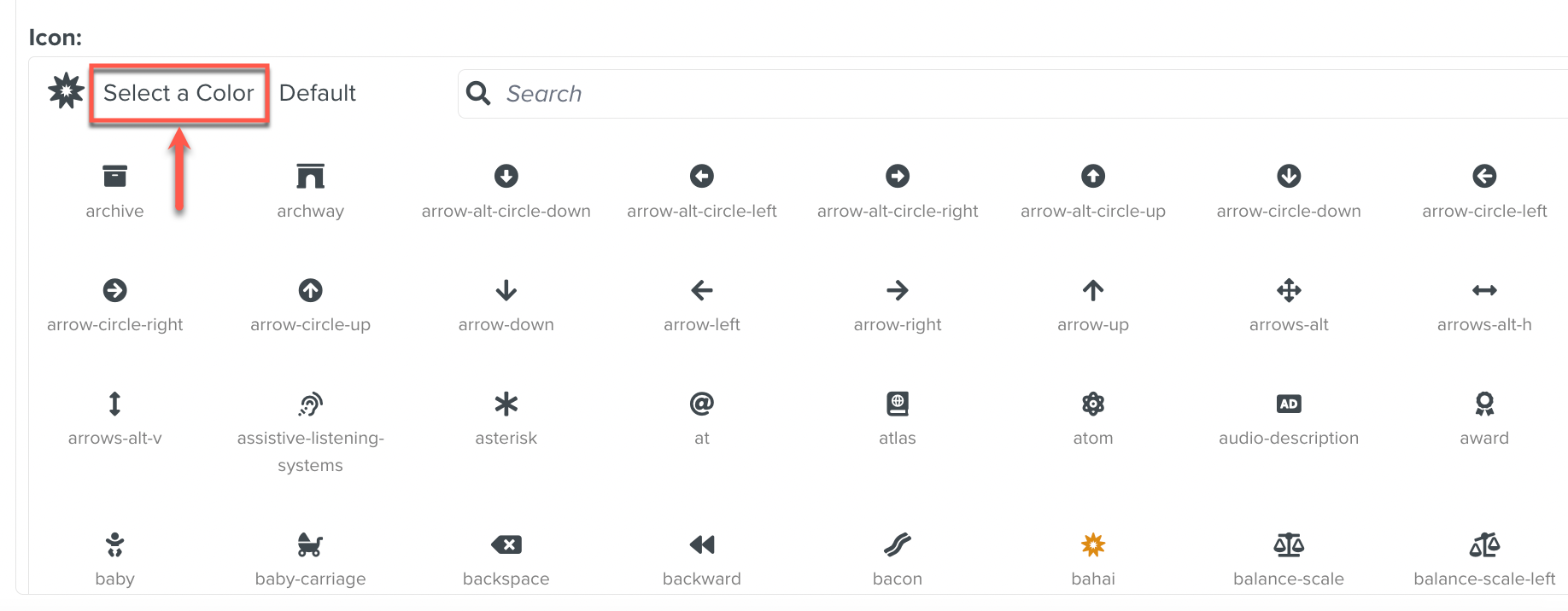1568x611 pixels.
Task: Click the Default color setting
Action: coord(317,93)
